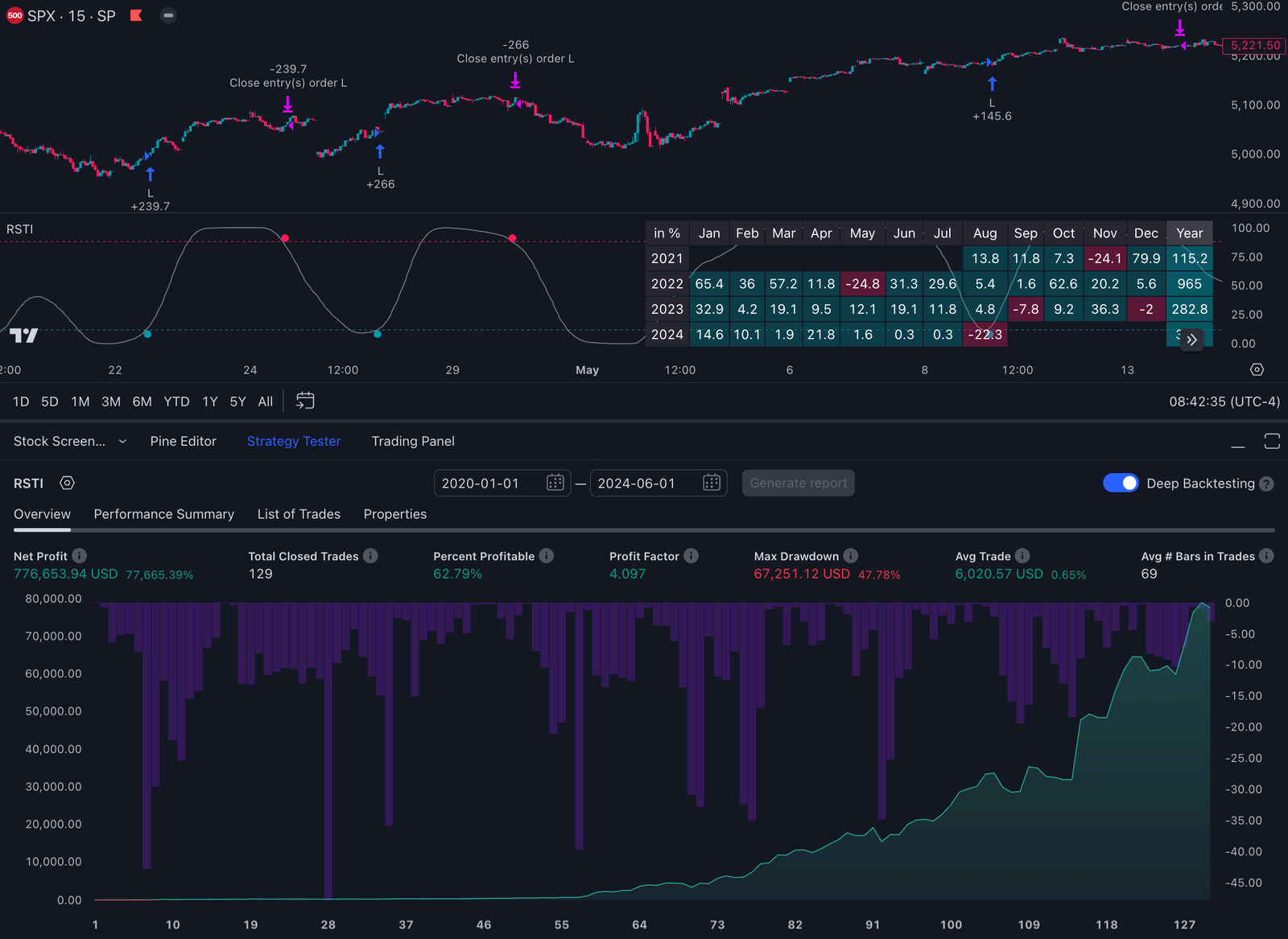
Task: Open the Properties tab
Action: [x=395, y=514]
